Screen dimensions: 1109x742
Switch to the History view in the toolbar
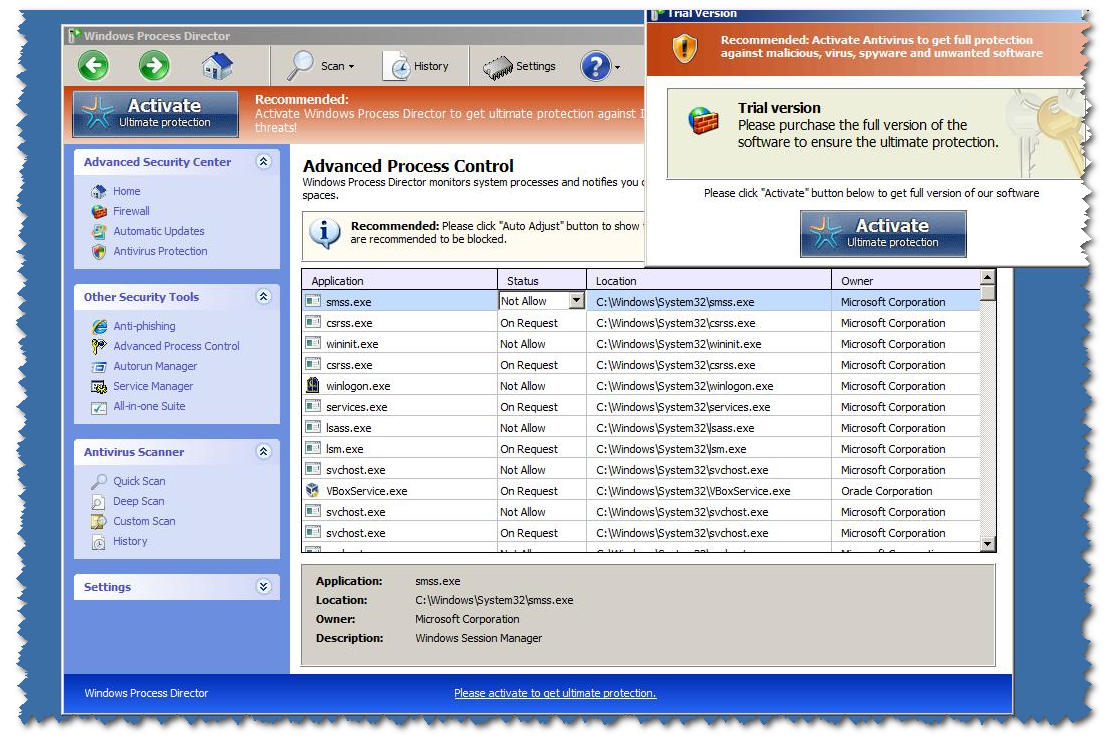point(421,66)
